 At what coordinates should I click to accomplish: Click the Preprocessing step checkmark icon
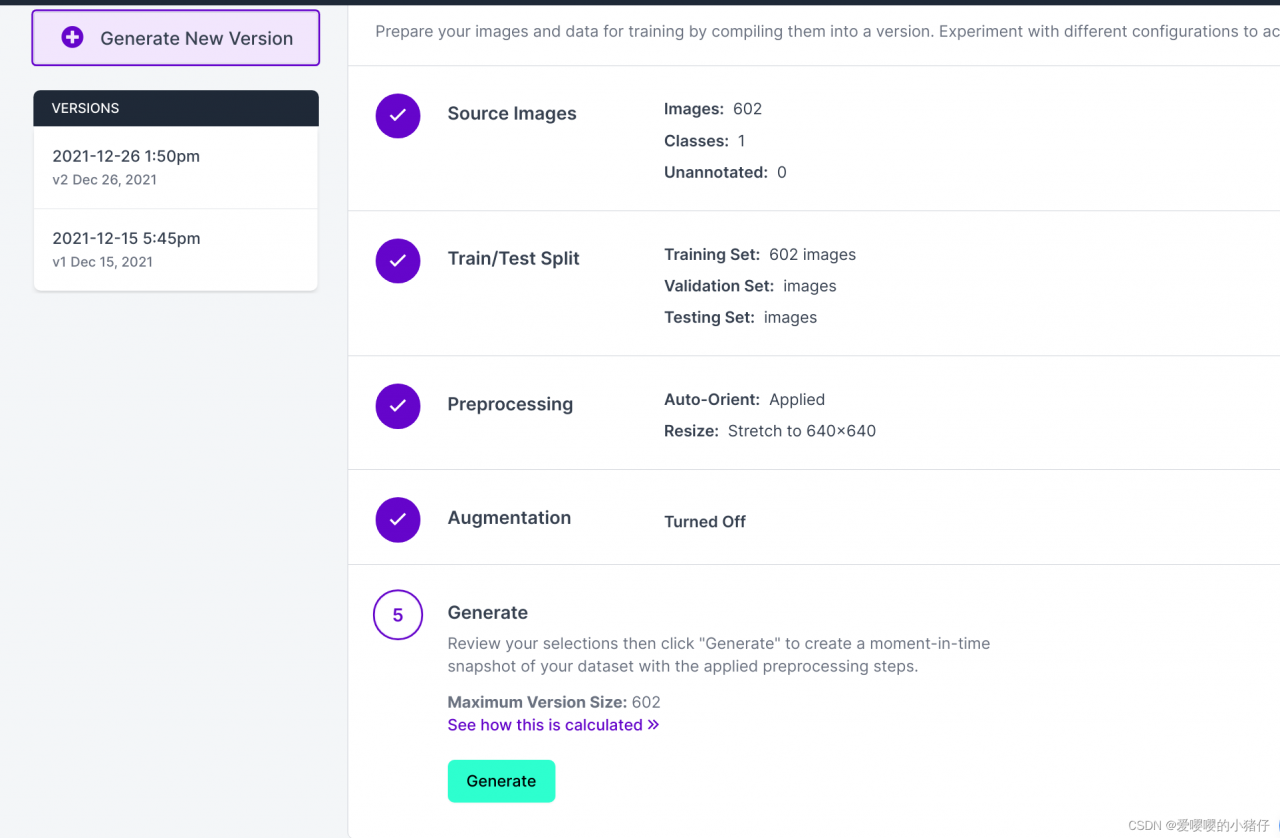tap(398, 406)
